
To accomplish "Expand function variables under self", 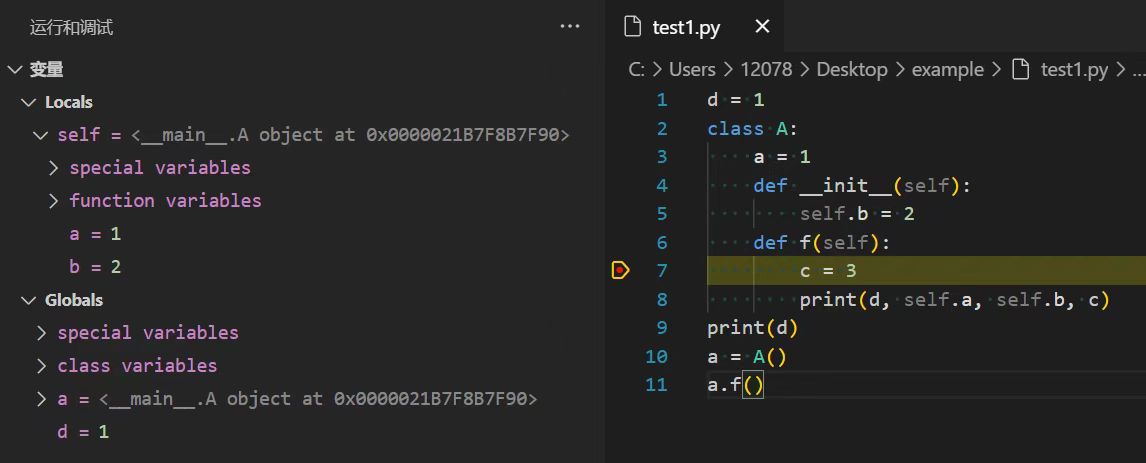I will 54,201.
